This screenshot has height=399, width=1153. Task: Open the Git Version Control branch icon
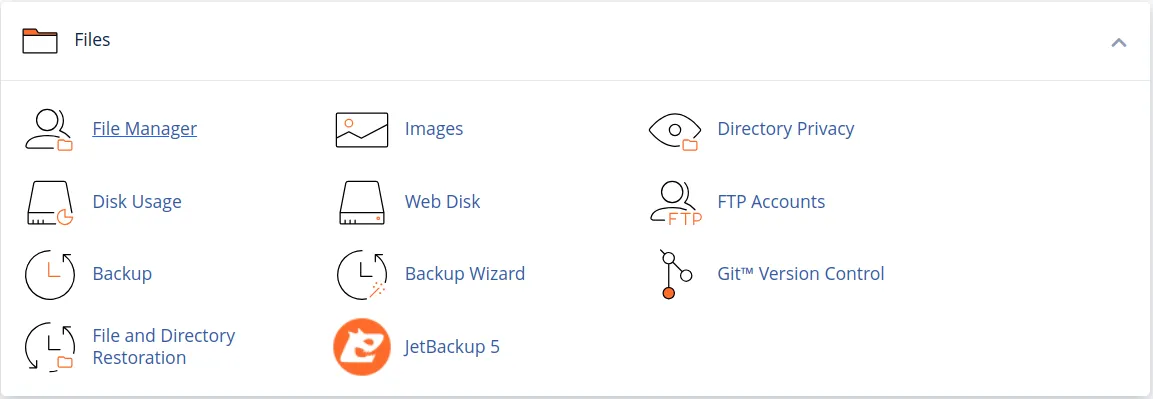click(x=675, y=274)
